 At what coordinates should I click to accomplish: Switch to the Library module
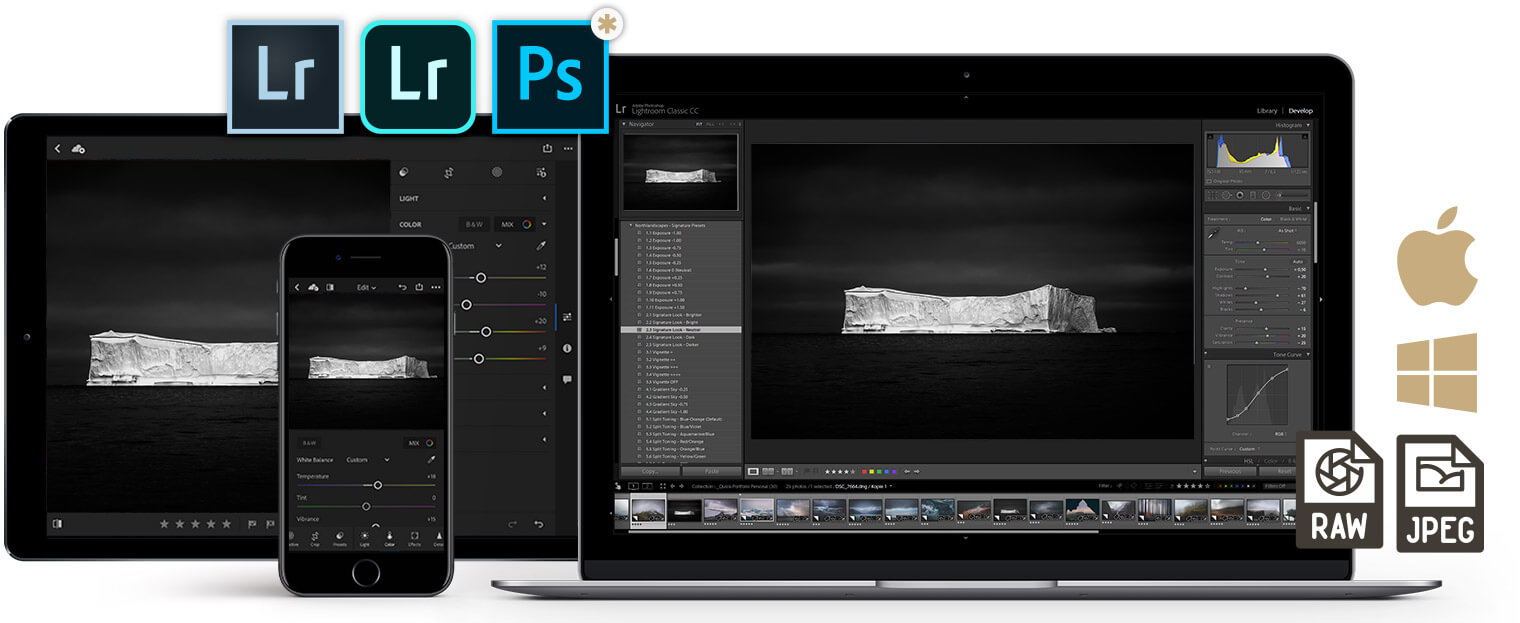point(1265,111)
